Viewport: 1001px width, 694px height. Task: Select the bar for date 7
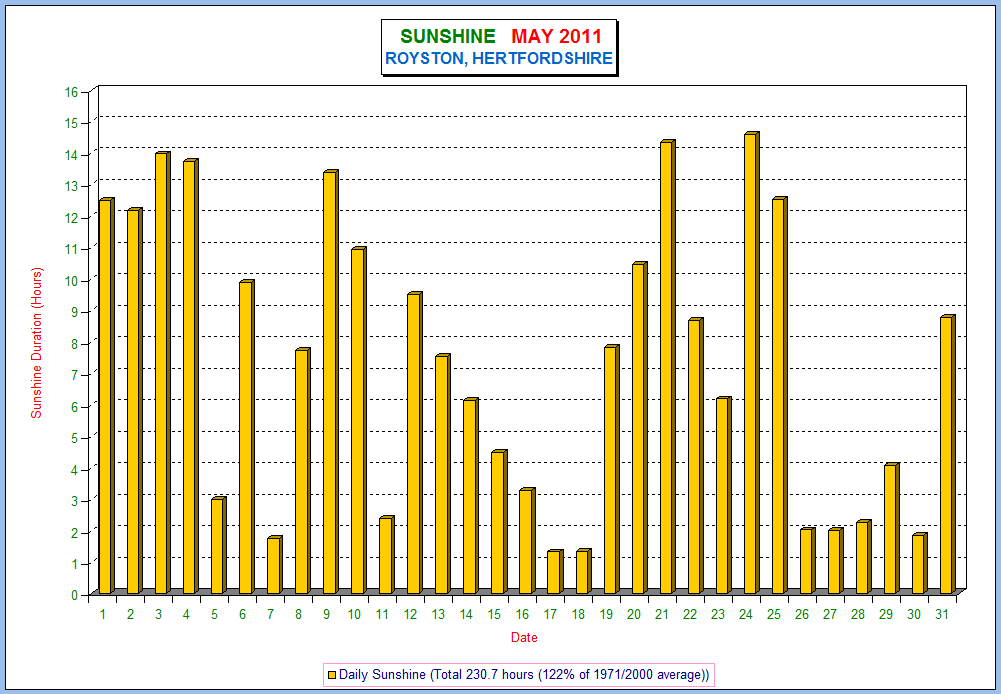tap(275, 564)
